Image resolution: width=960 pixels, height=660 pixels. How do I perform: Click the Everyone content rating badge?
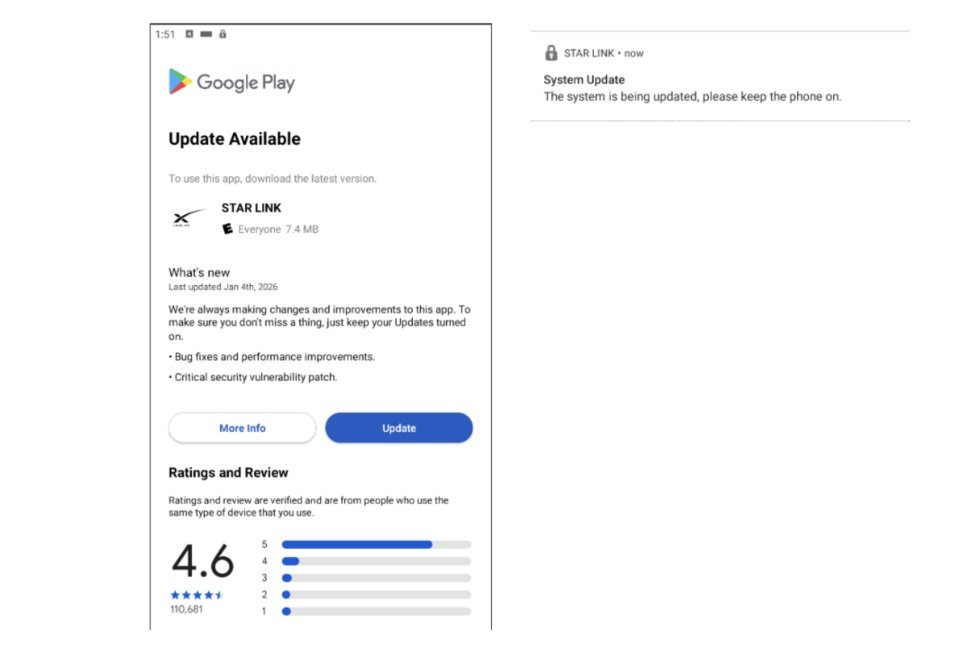coord(228,229)
